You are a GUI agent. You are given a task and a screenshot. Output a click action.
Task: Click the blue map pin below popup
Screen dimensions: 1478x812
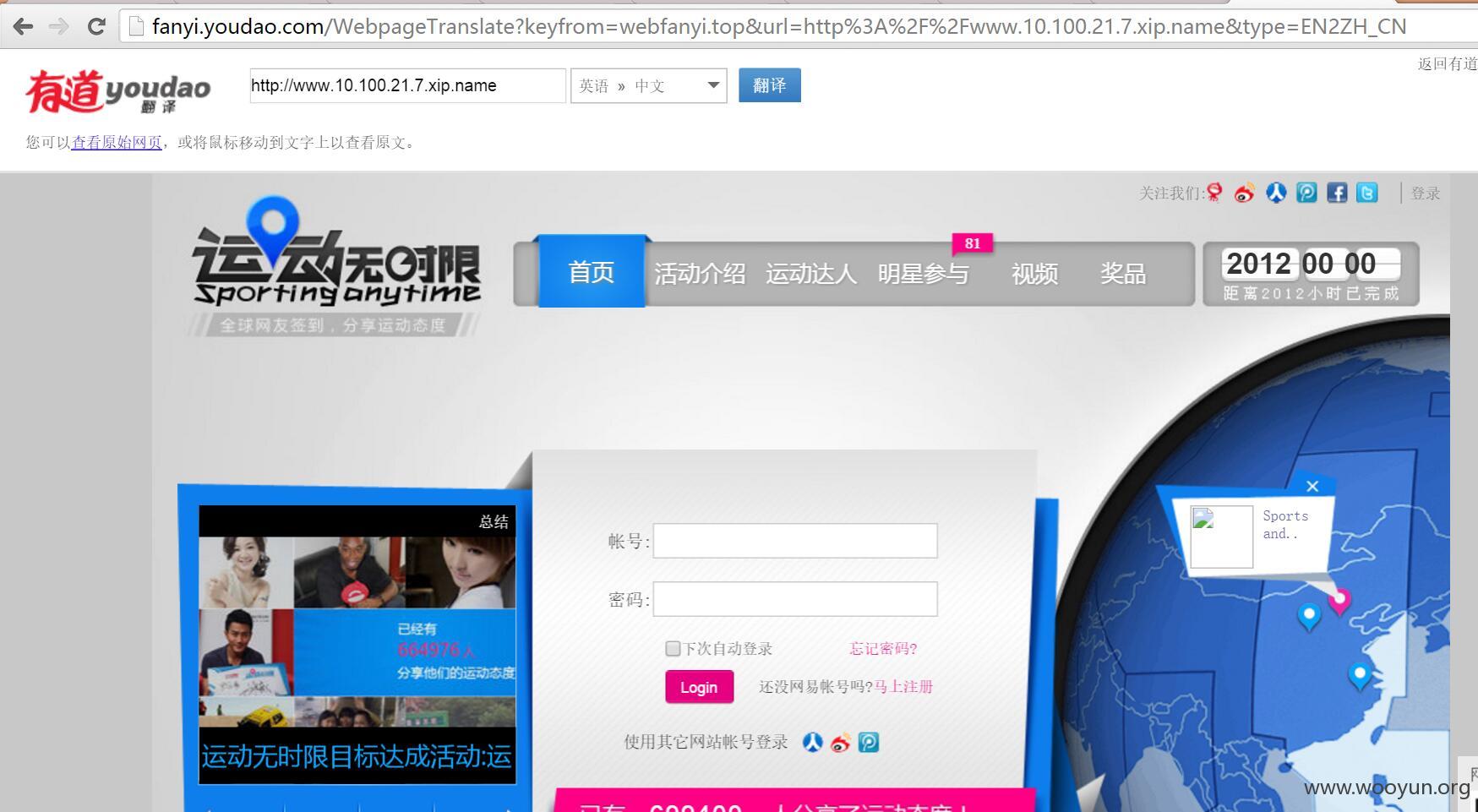(1309, 617)
